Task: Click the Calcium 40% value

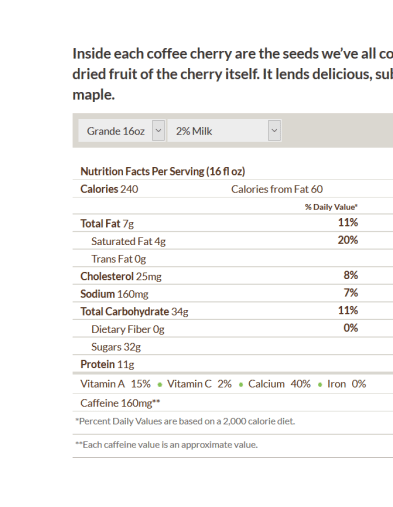Action: click(x=279, y=384)
